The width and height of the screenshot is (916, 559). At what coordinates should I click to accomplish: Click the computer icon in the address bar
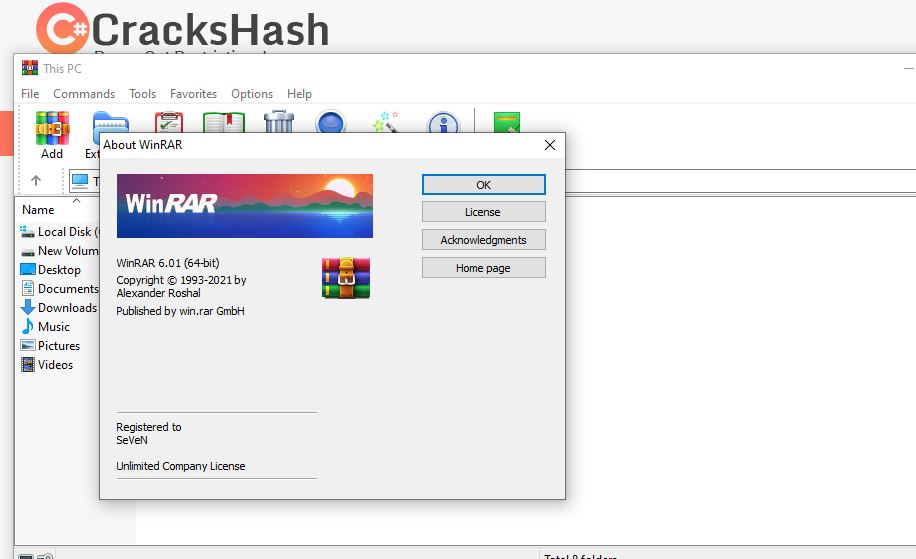[80, 181]
